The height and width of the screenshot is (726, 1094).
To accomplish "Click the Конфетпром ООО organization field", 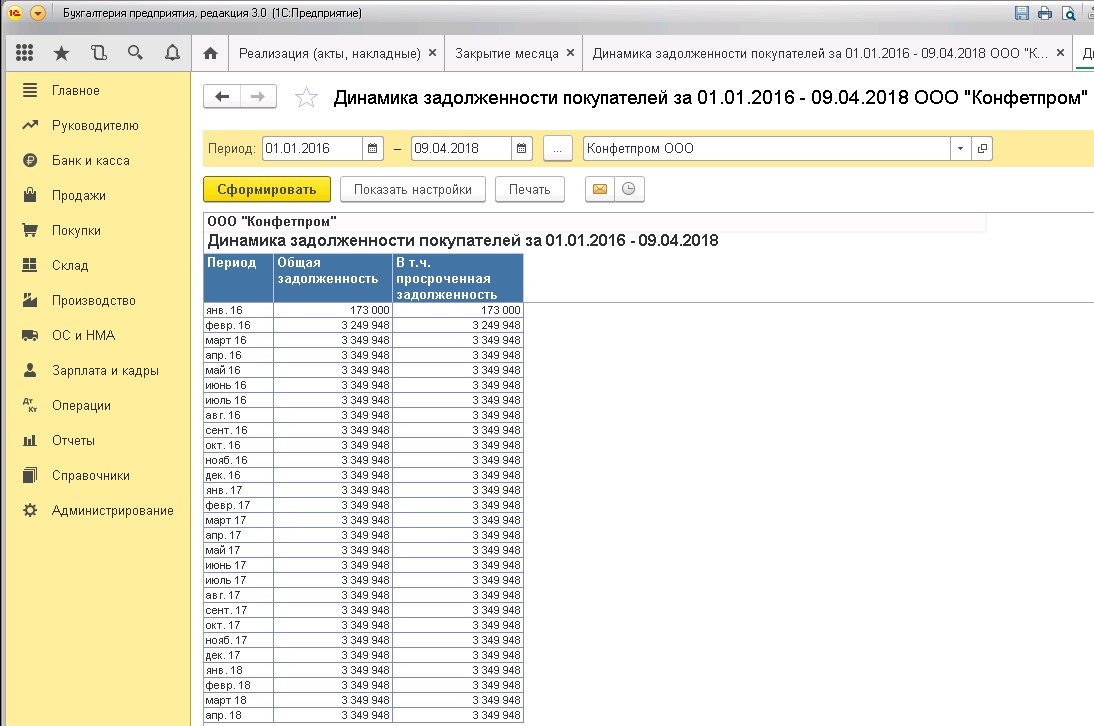I will click(x=767, y=149).
